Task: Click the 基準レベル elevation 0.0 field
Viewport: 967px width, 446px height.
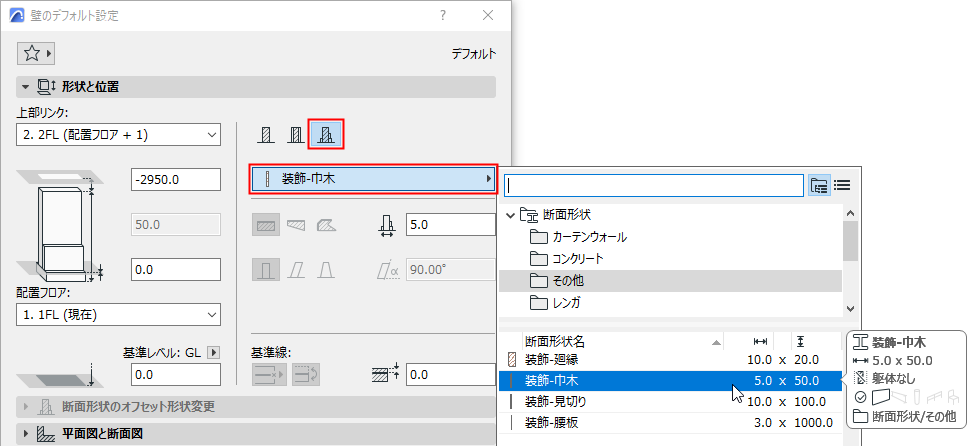Action: [x=176, y=374]
